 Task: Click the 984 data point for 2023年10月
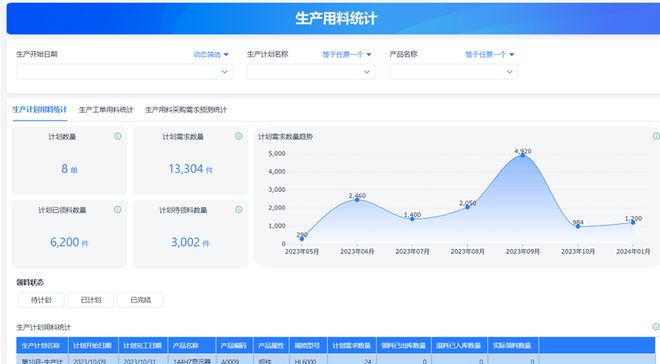578,226
